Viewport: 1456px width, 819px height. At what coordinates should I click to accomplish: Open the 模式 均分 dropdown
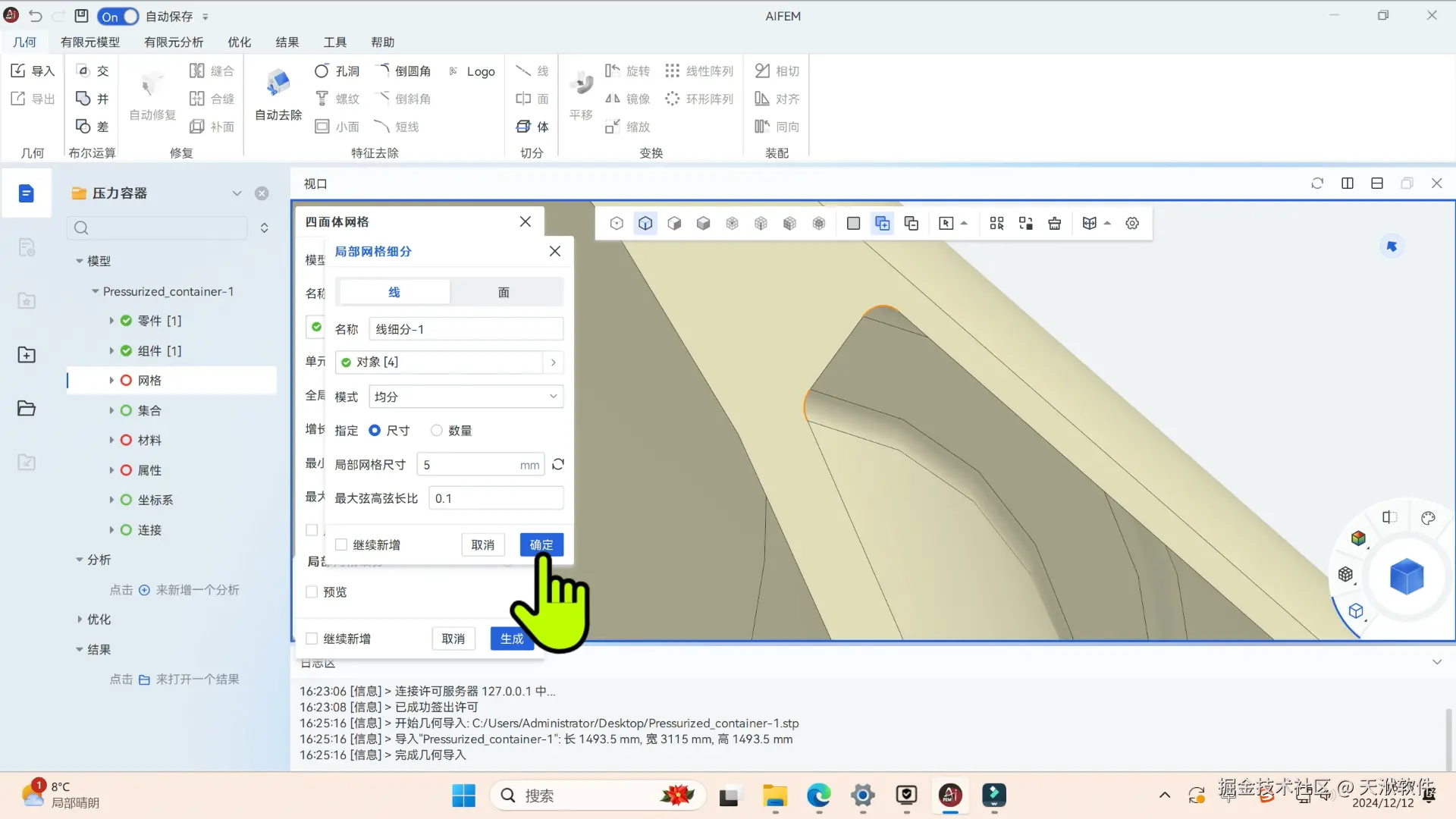pyautogui.click(x=466, y=397)
